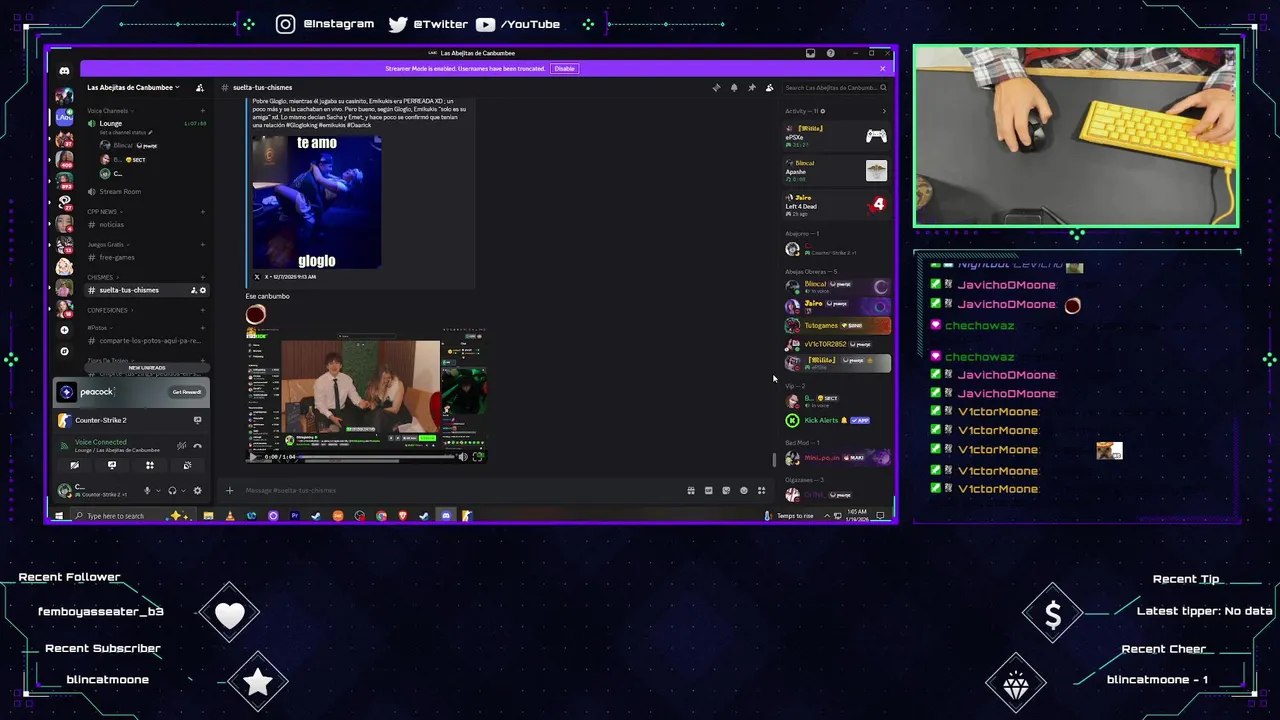Click Get Reward on peacock quest

(187, 392)
